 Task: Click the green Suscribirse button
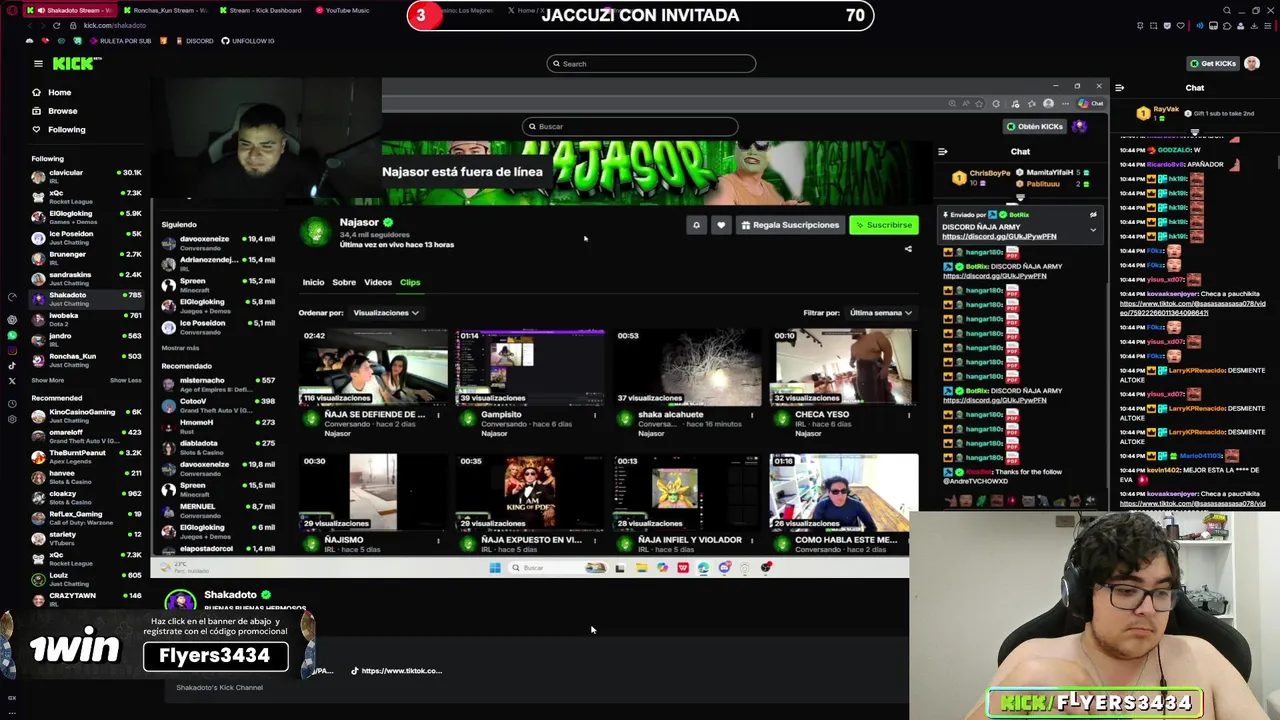[x=884, y=225]
